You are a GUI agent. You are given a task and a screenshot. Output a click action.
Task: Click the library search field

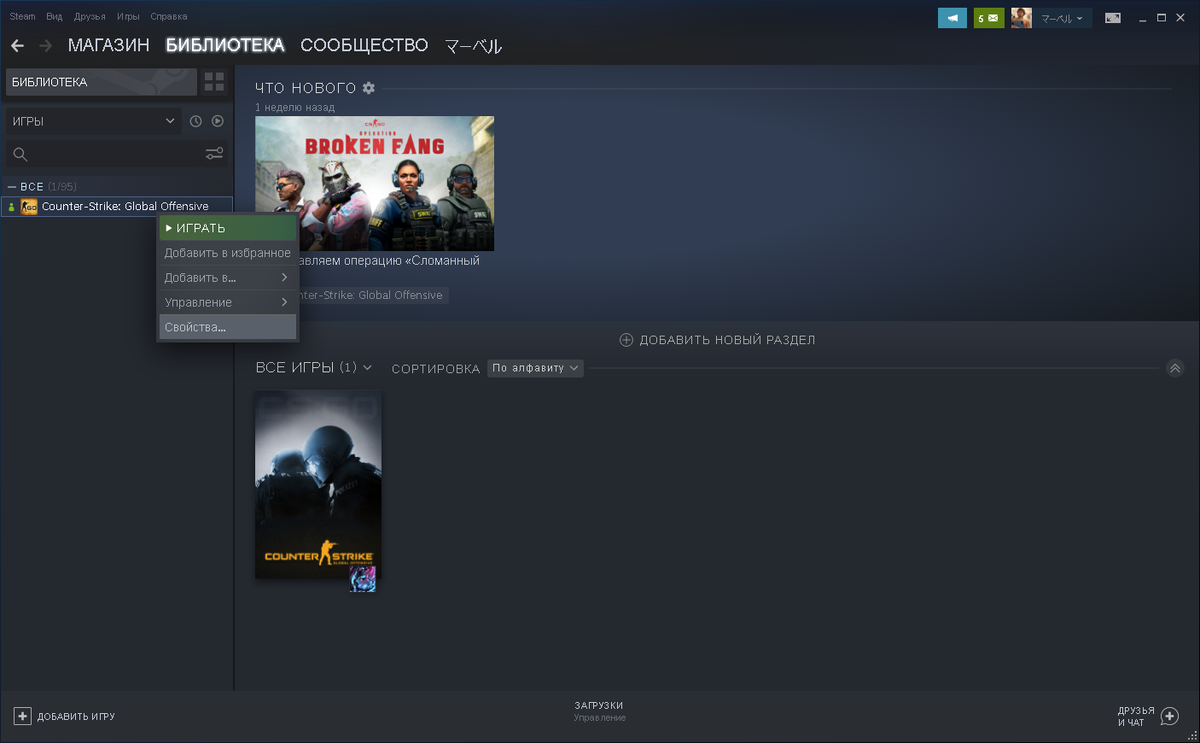115,154
